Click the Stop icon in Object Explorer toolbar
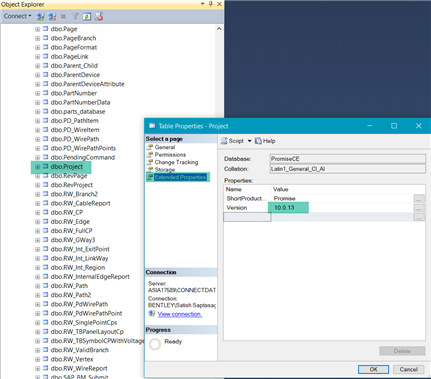 [63, 16]
